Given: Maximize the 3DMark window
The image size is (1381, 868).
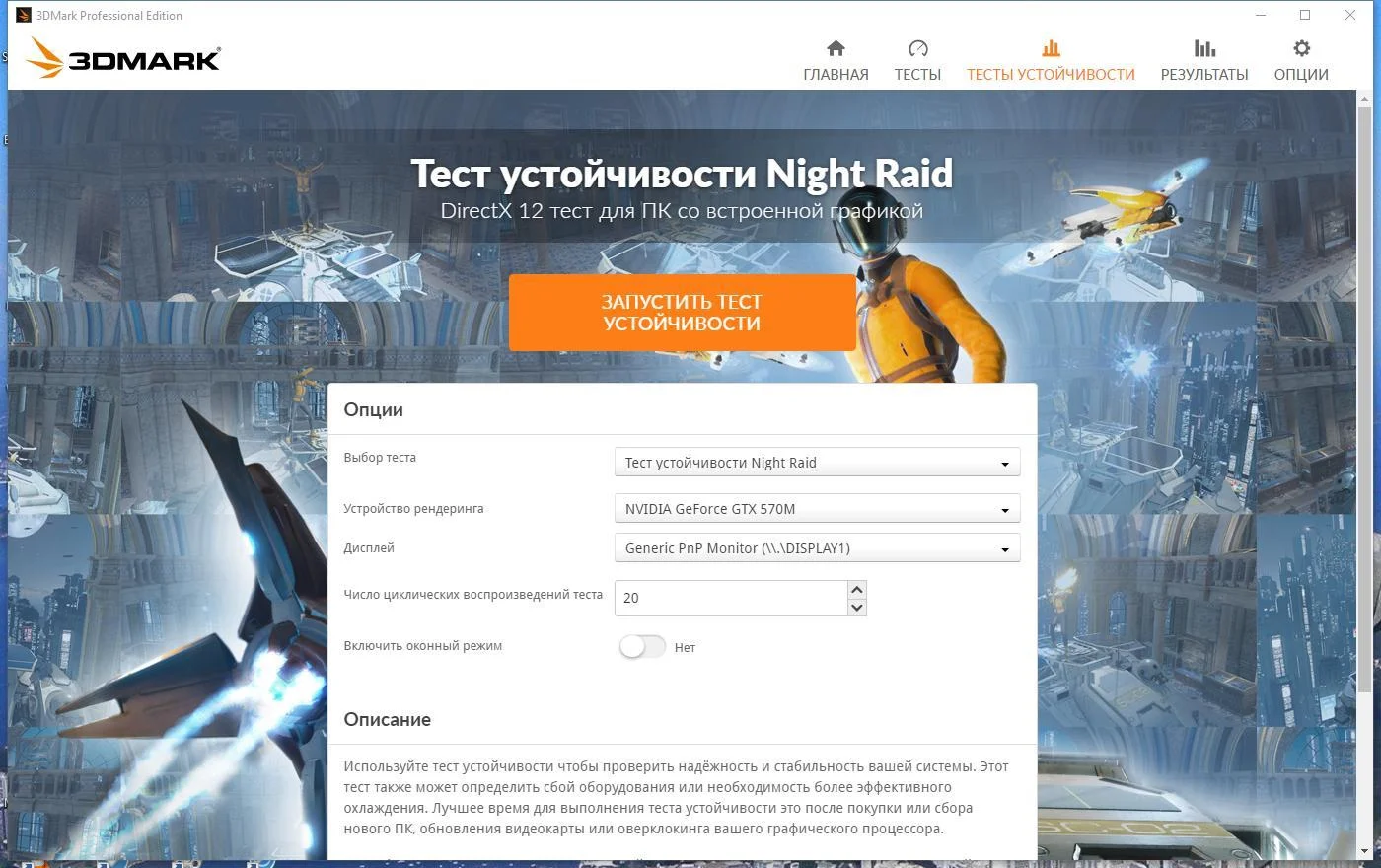Looking at the screenshot, I should (x=1305, y=15).
